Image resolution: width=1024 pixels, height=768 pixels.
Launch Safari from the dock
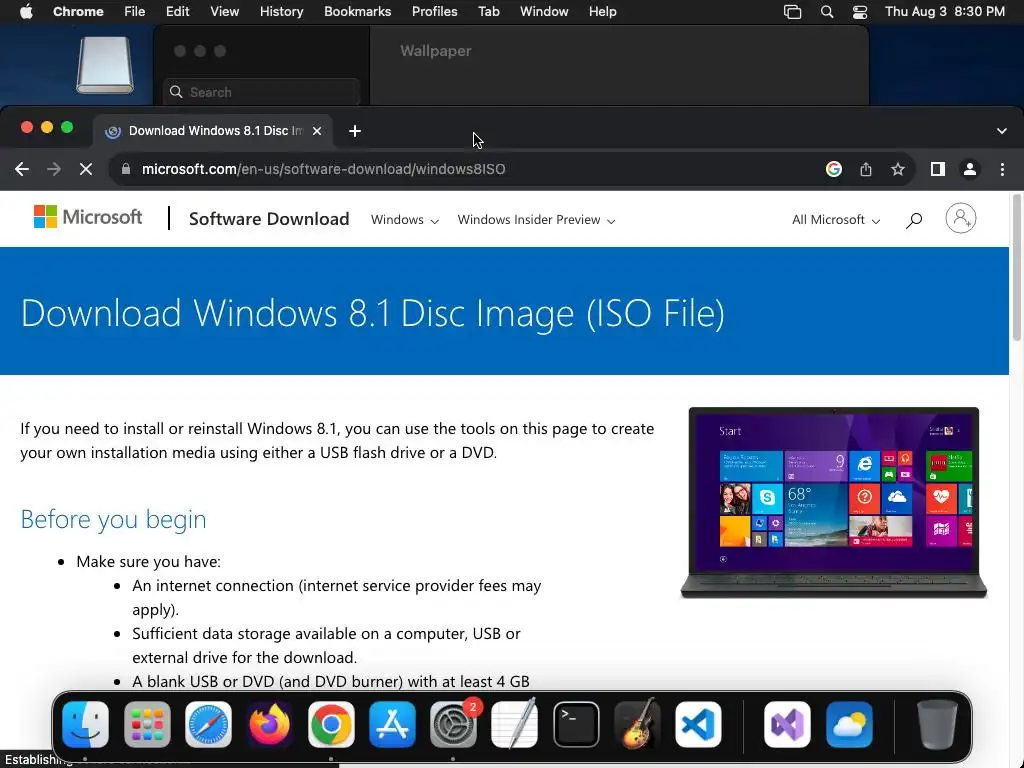(208, 724)
